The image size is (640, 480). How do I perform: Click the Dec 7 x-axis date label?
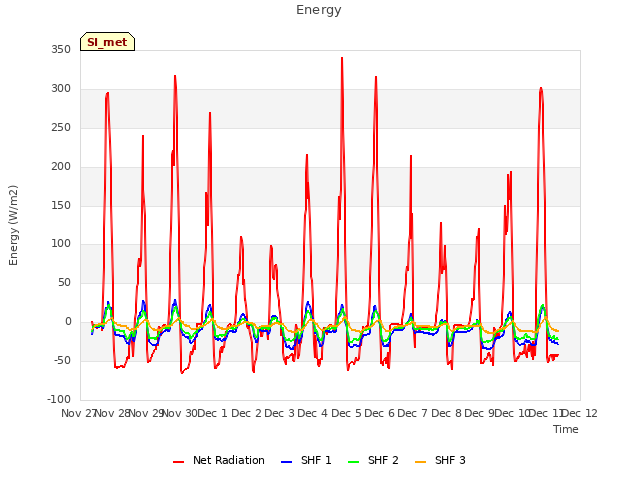click(413, 413)
